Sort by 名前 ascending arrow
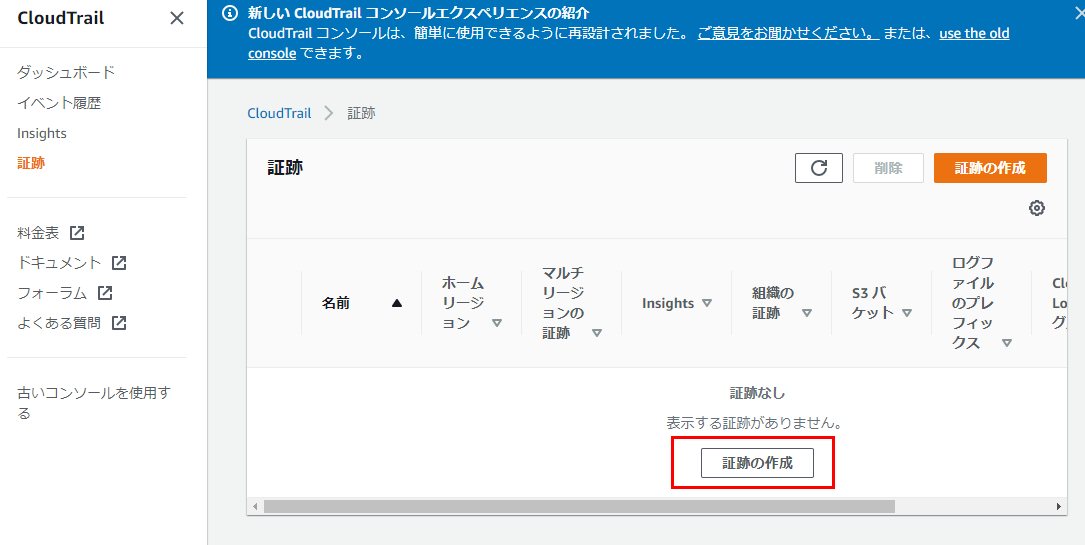This screenshot has width=1085, height=545. (396, 303)
